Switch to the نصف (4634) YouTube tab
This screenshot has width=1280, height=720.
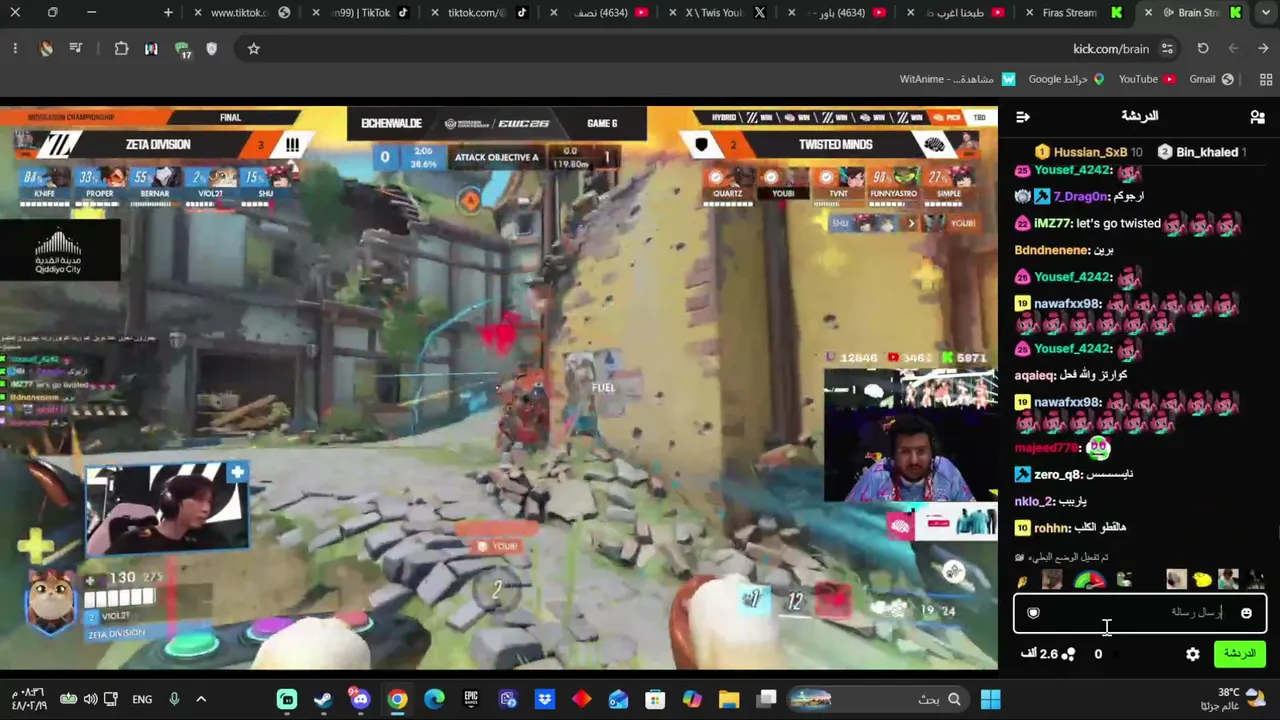pyautogui.click(x=600, y=13)
